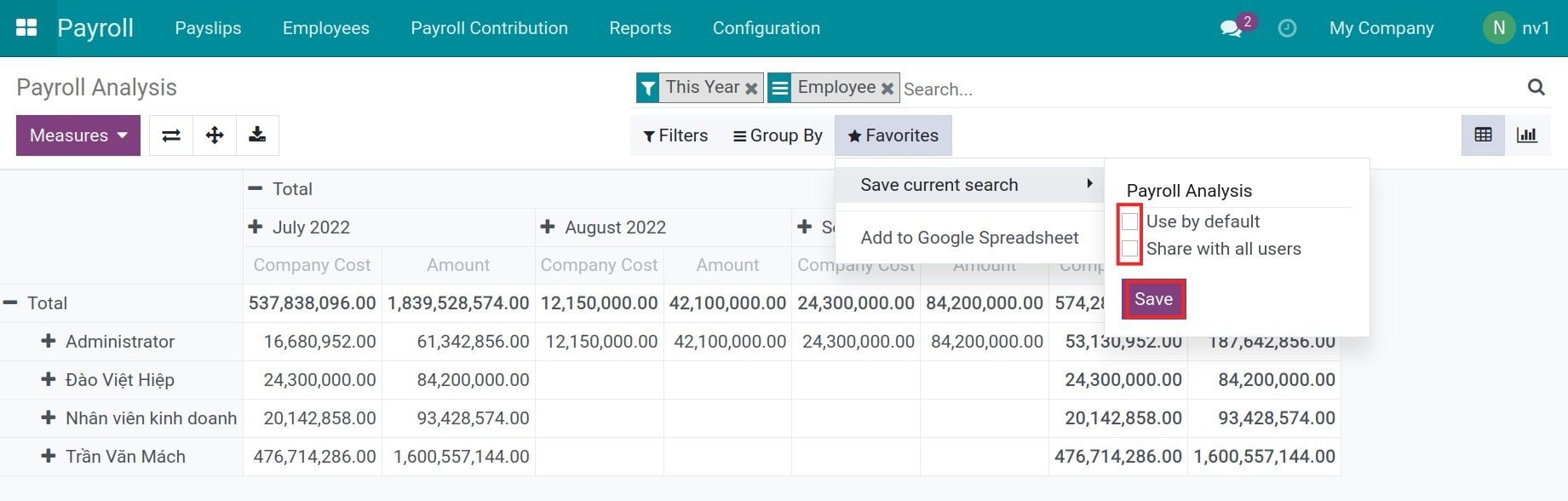The width and height of the screenshot is (1568, 501).
Task: Enable the Use by default checkbox
Action: click(x=1130, y=222)
